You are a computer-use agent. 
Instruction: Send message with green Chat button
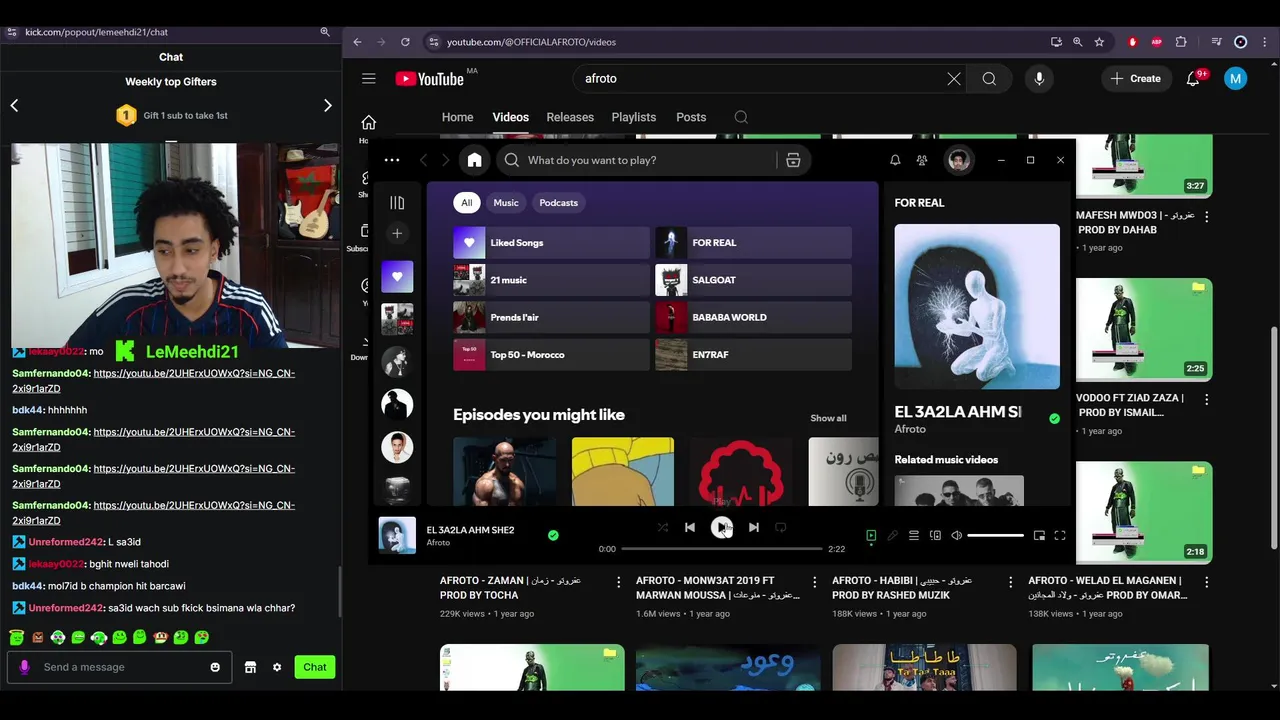point(315,667)
